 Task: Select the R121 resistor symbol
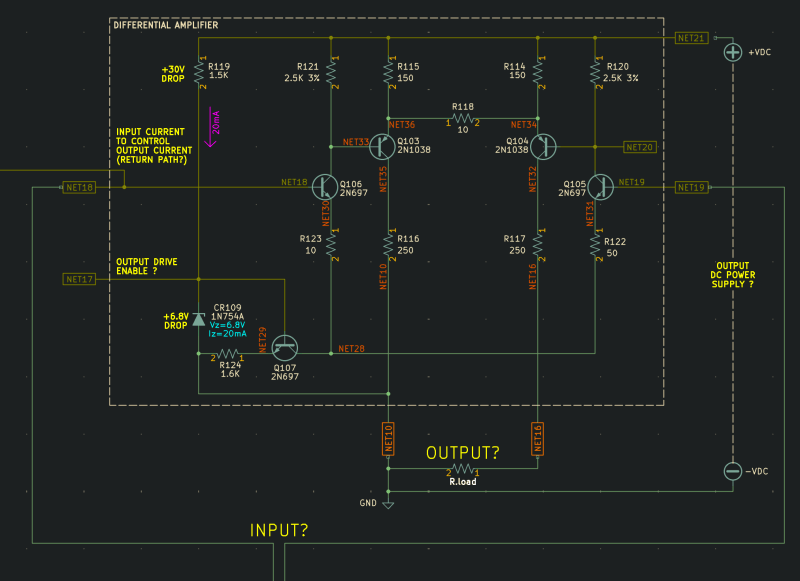pyautogui.click(x=331, y=72)
